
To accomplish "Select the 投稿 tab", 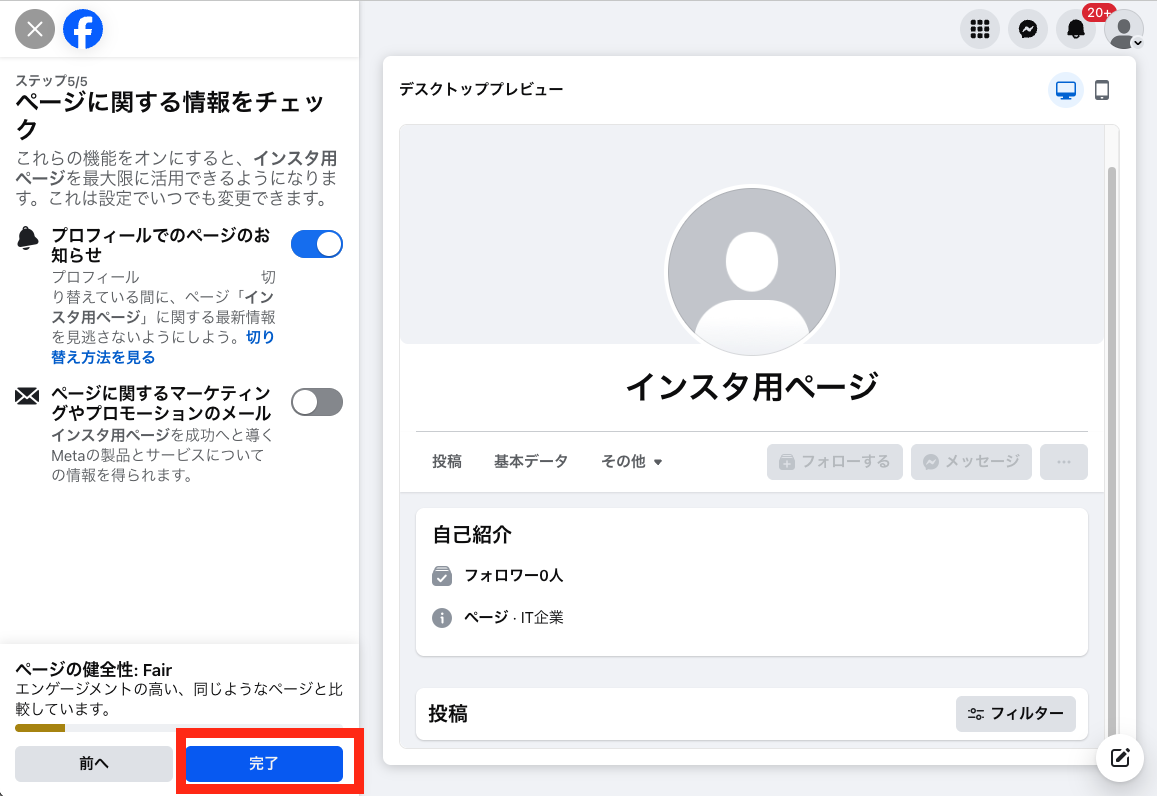I will [446, 461].
